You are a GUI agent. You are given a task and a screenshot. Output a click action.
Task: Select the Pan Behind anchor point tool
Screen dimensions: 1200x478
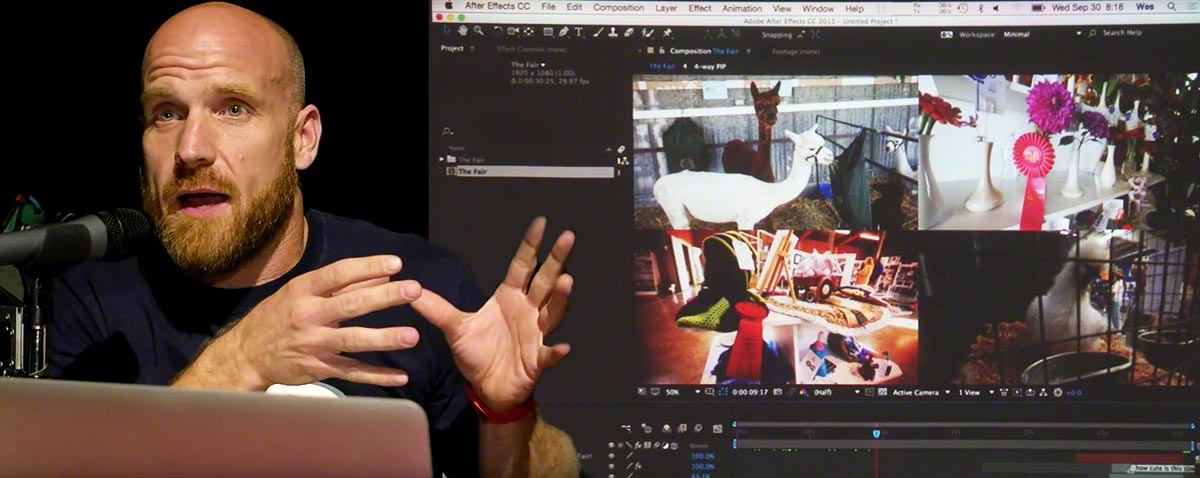[528, 32]
